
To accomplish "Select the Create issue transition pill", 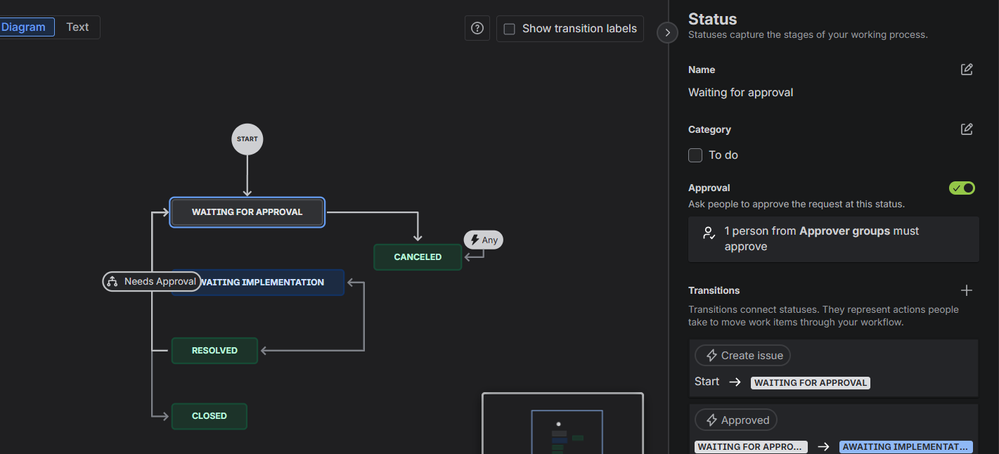I will [x=742, y=355].
